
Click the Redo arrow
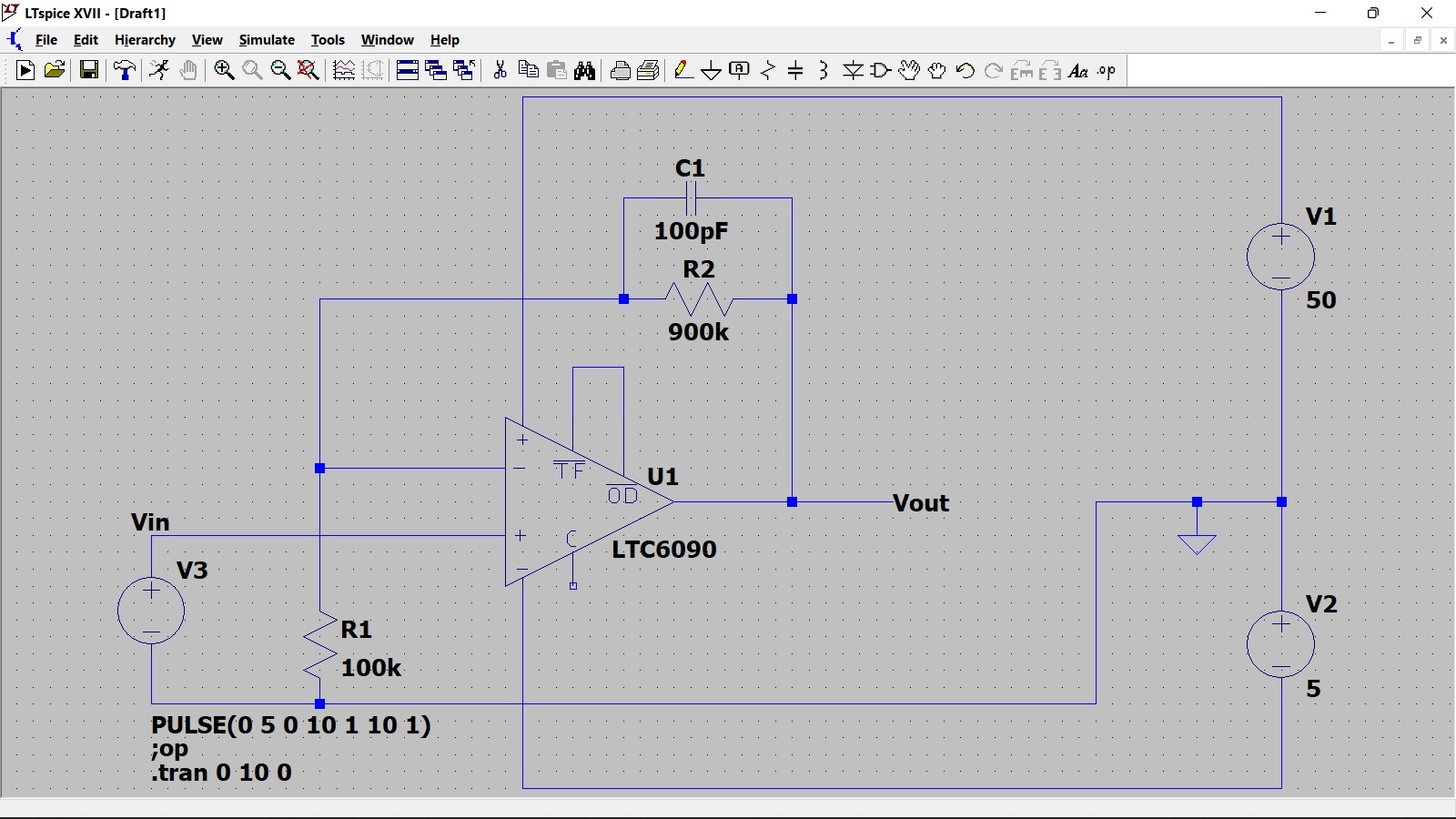994,70
